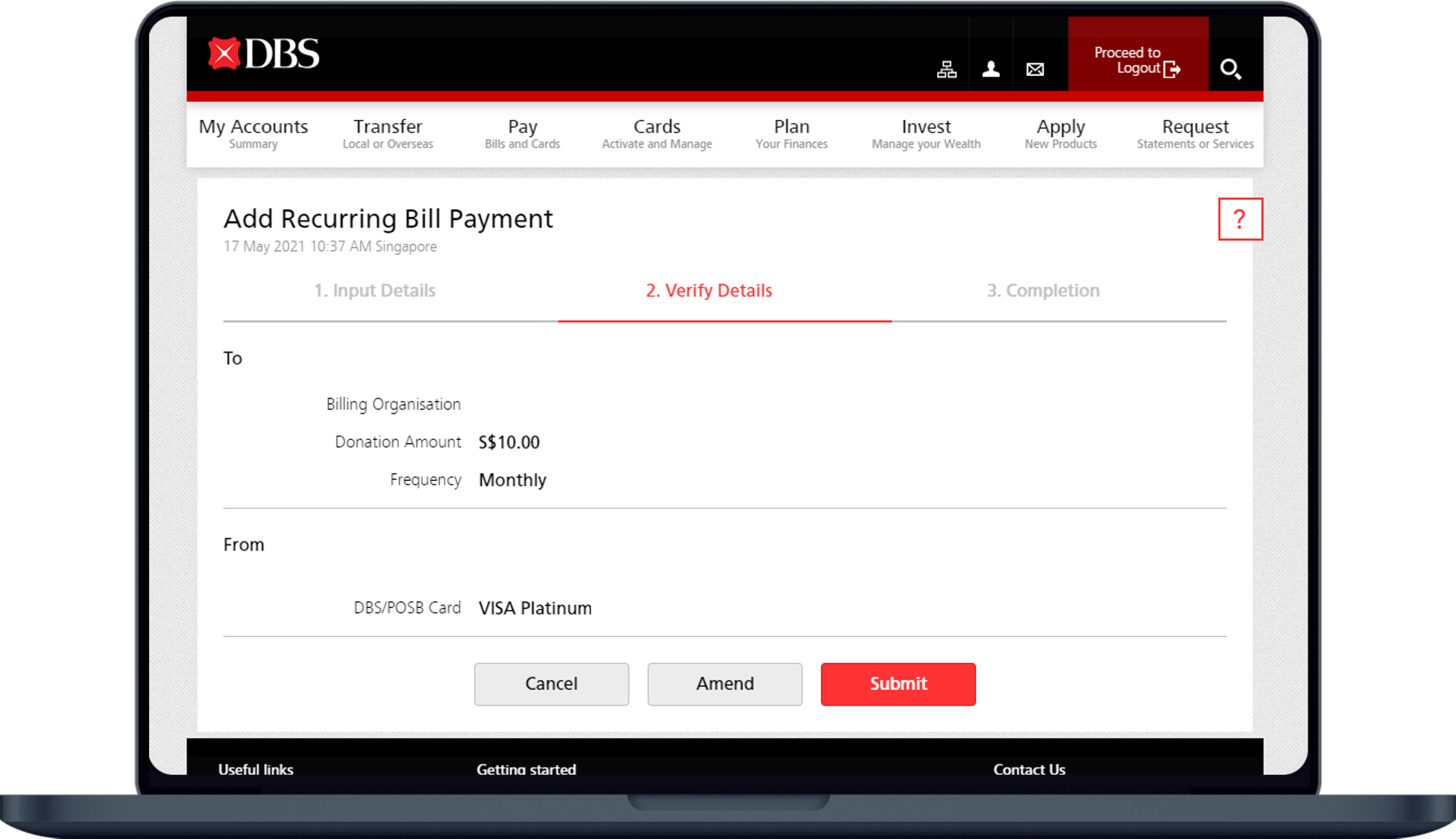The height and width of the screenshot is (839, 1456).
Task: Open the mail envelope icon
Action: pos(1035,68)
